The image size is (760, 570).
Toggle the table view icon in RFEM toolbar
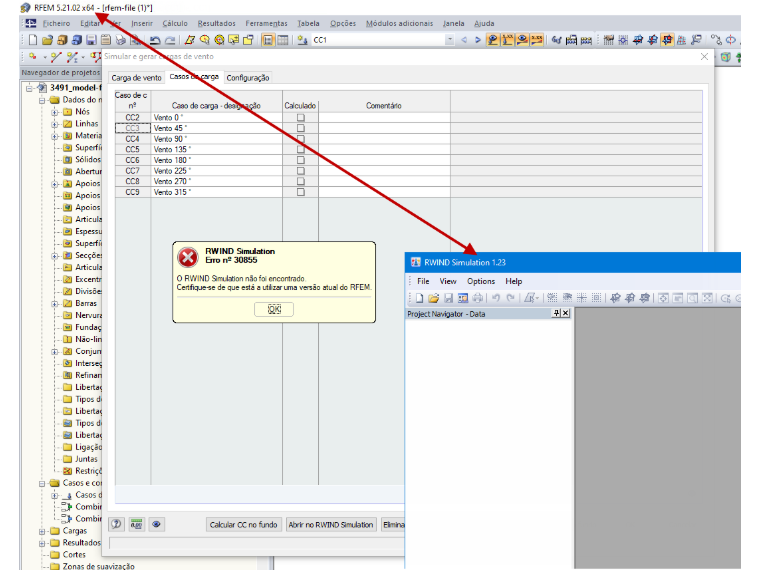coord(283,40)
